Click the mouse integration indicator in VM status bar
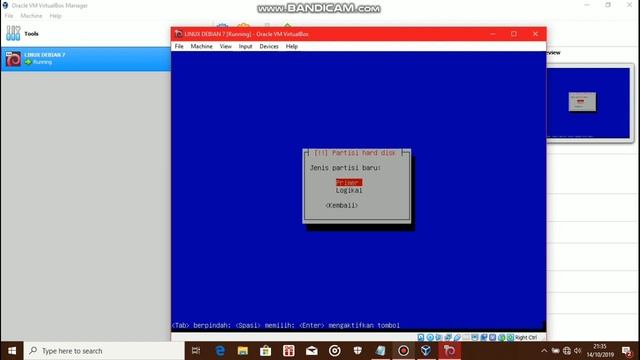640x360 pixels. 502,338
